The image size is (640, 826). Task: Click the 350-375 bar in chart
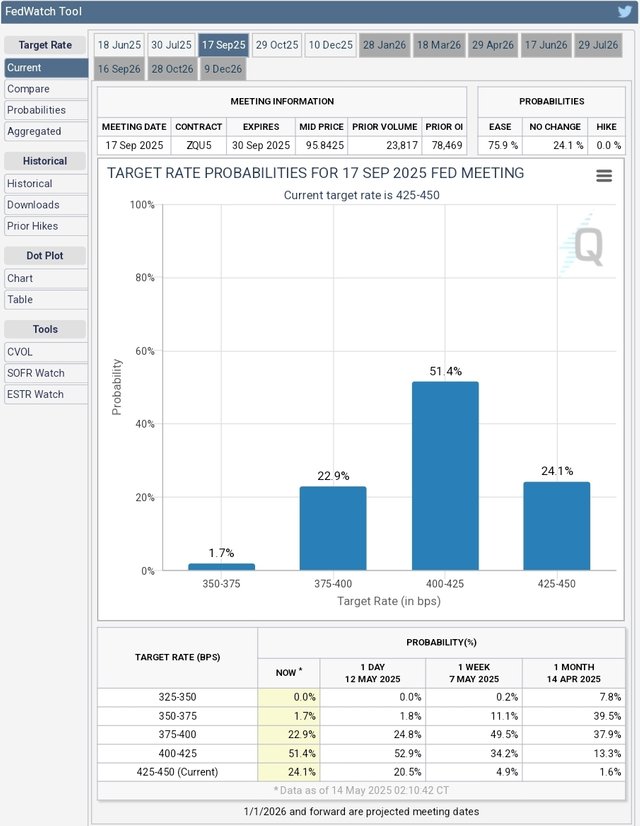click(x=221, y=567)
